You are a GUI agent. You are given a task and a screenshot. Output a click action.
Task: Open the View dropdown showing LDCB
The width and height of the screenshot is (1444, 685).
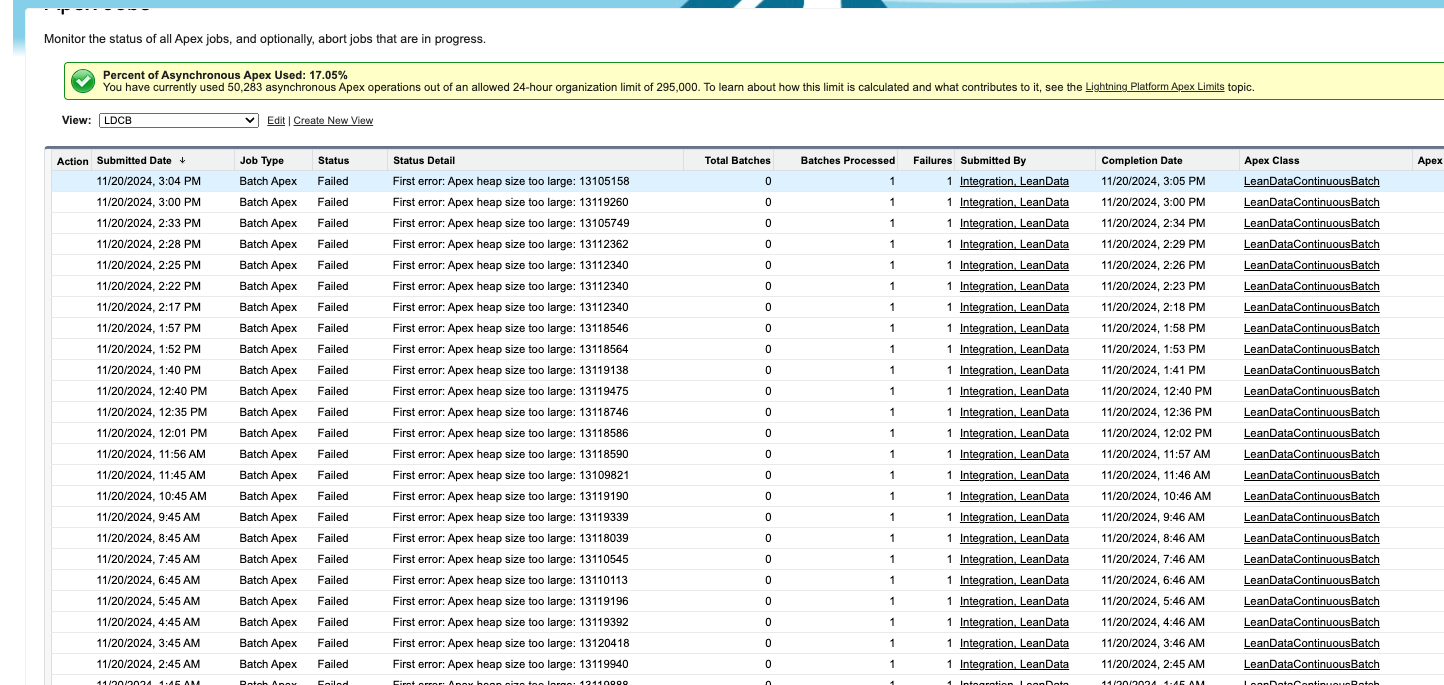click(x=179, y=120)
